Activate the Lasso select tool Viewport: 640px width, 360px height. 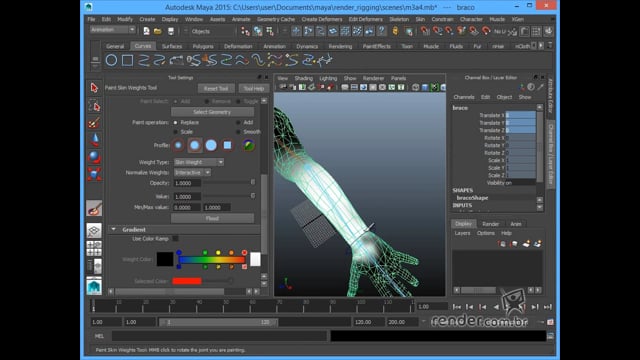(94, 106)
